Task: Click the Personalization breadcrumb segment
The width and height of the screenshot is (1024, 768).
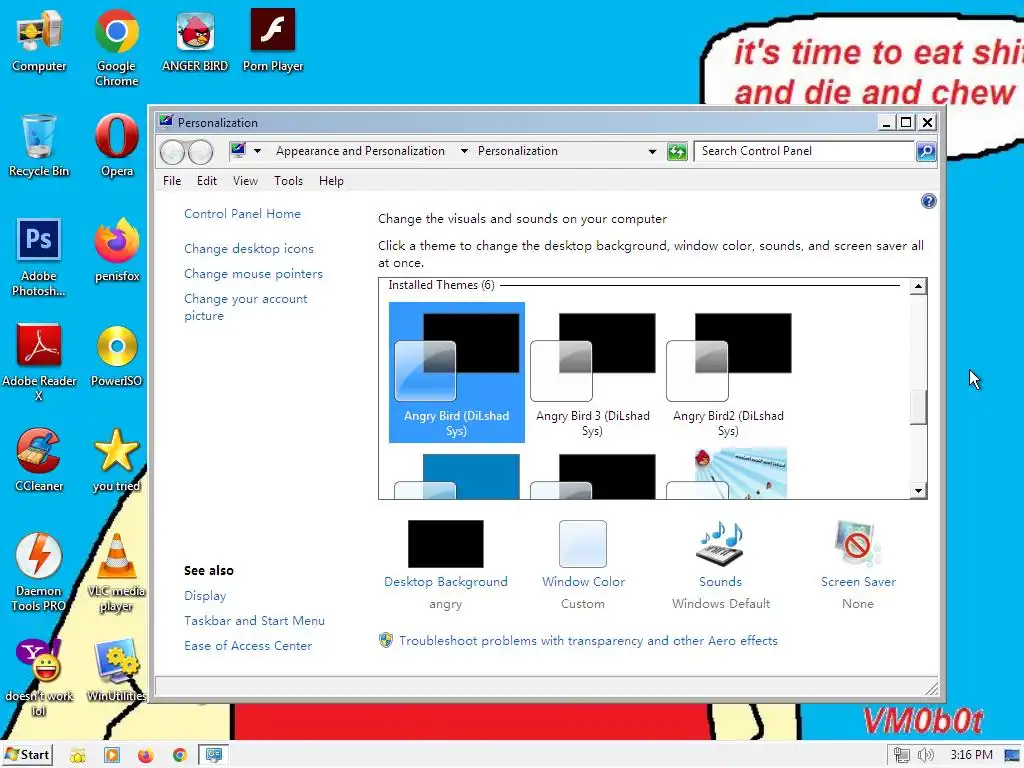Action: (517, 151)
